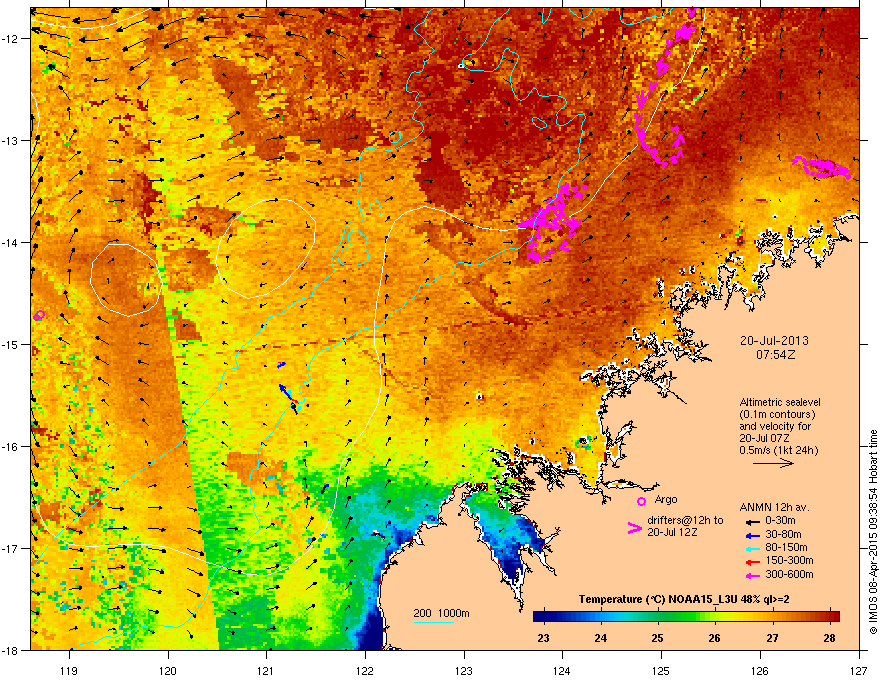Click latitude axis label -15
The height and width of the screenshot is (680, 880).
pyautogui.click(x=10, y=344)
